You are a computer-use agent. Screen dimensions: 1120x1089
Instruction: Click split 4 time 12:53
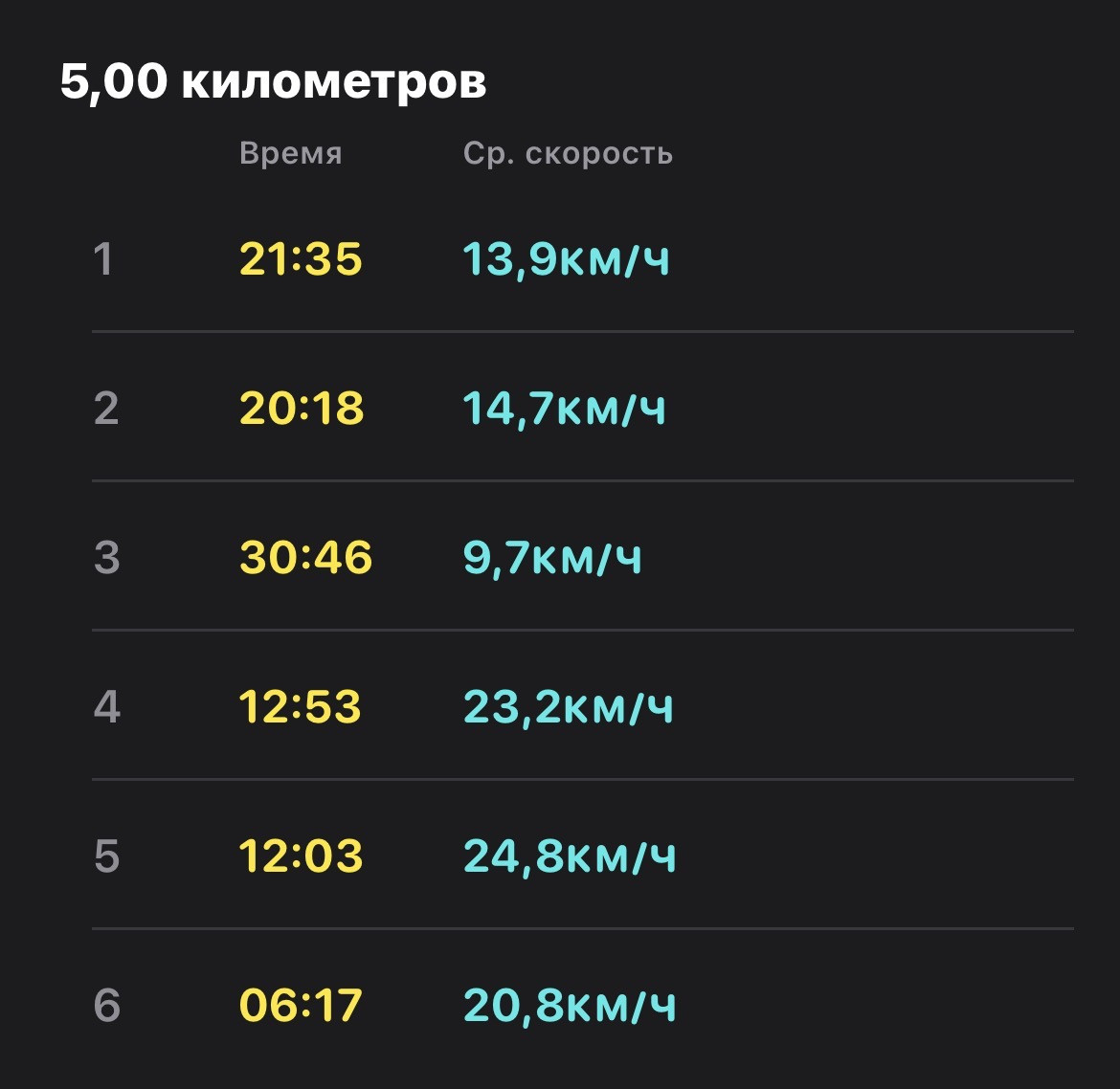(x=300, y=706)
